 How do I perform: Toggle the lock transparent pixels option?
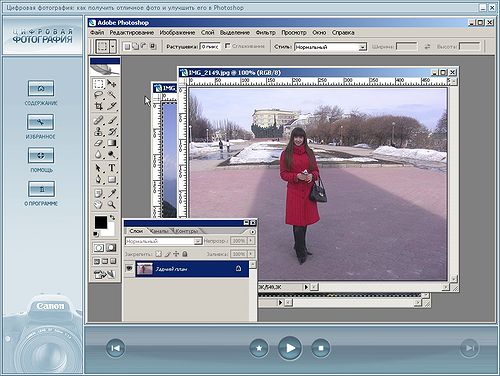159,254
